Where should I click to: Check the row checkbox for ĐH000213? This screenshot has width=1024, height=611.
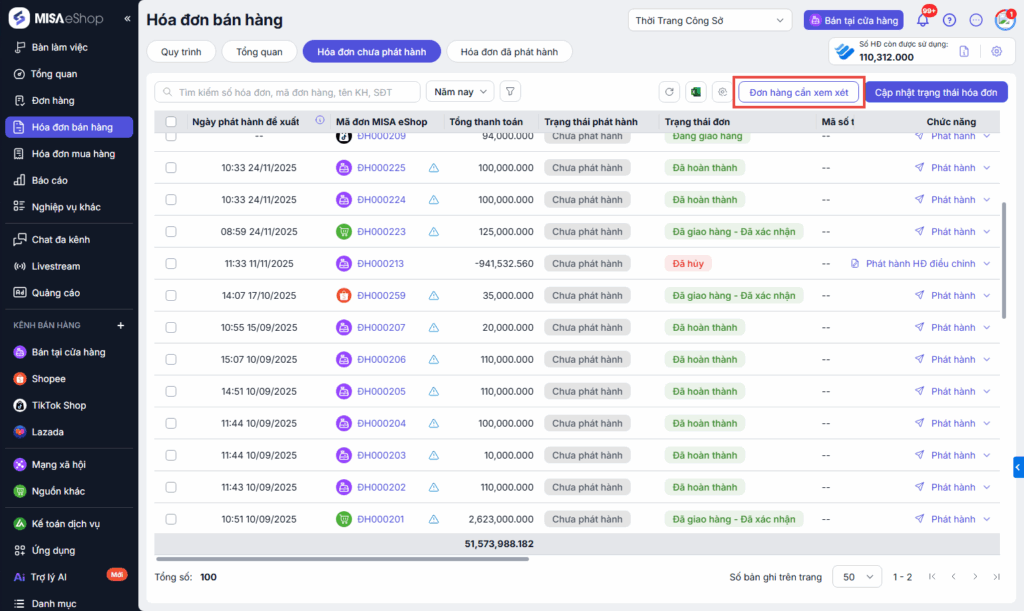[x=171, y=264]
